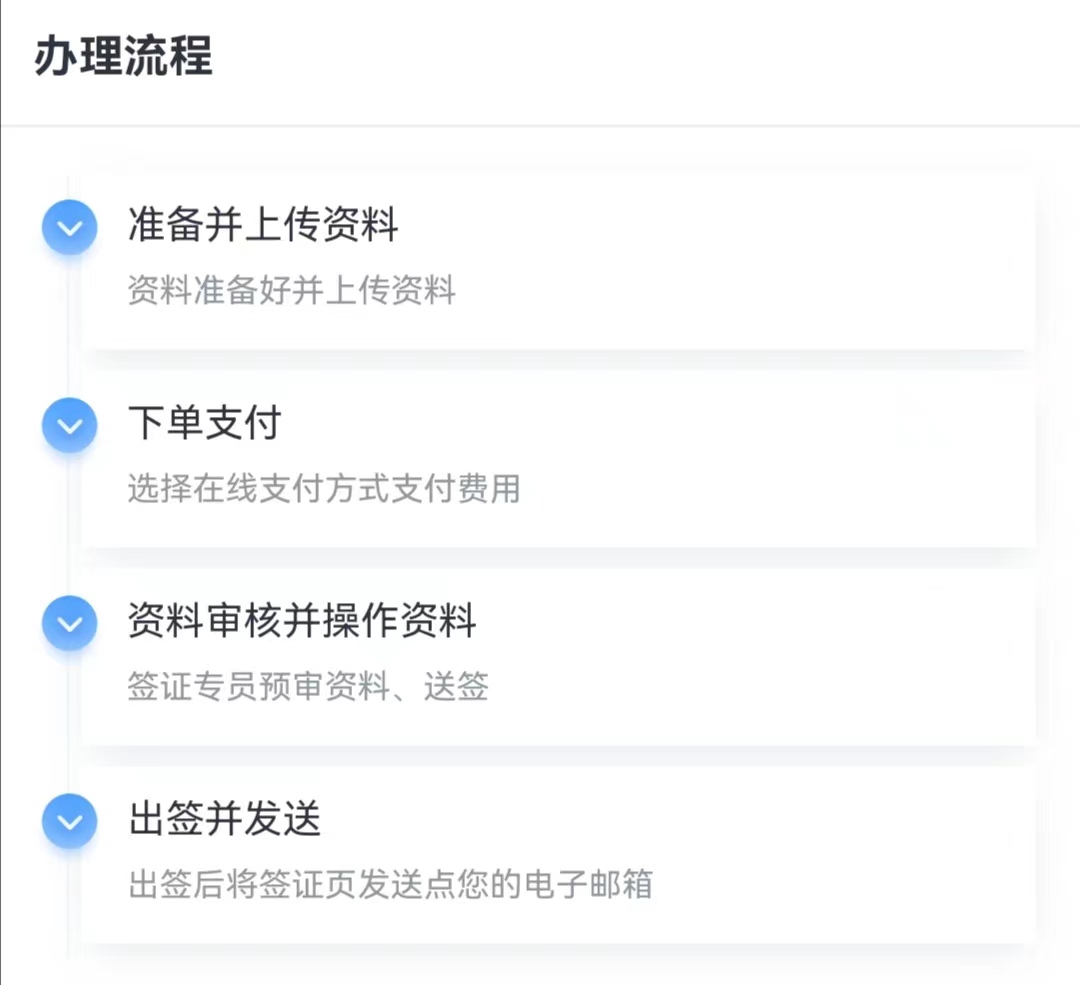Open the 下单支付 step title
The height and width of the screenshot is (985, 1080).
point(205,422)
